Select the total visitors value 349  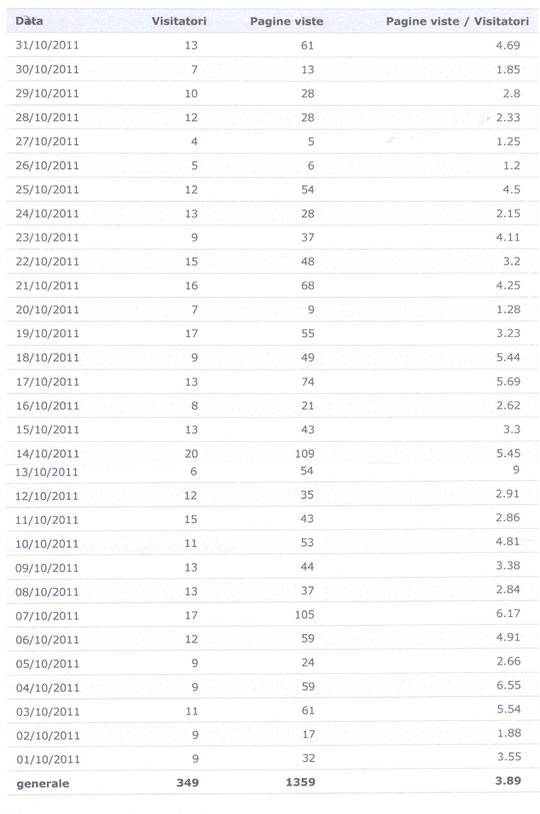[187, 783]
